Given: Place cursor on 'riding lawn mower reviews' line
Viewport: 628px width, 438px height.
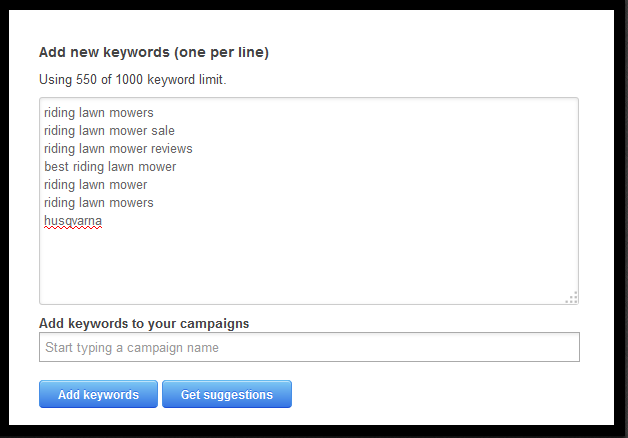Looking at the screenshot, I should point(118,149).
